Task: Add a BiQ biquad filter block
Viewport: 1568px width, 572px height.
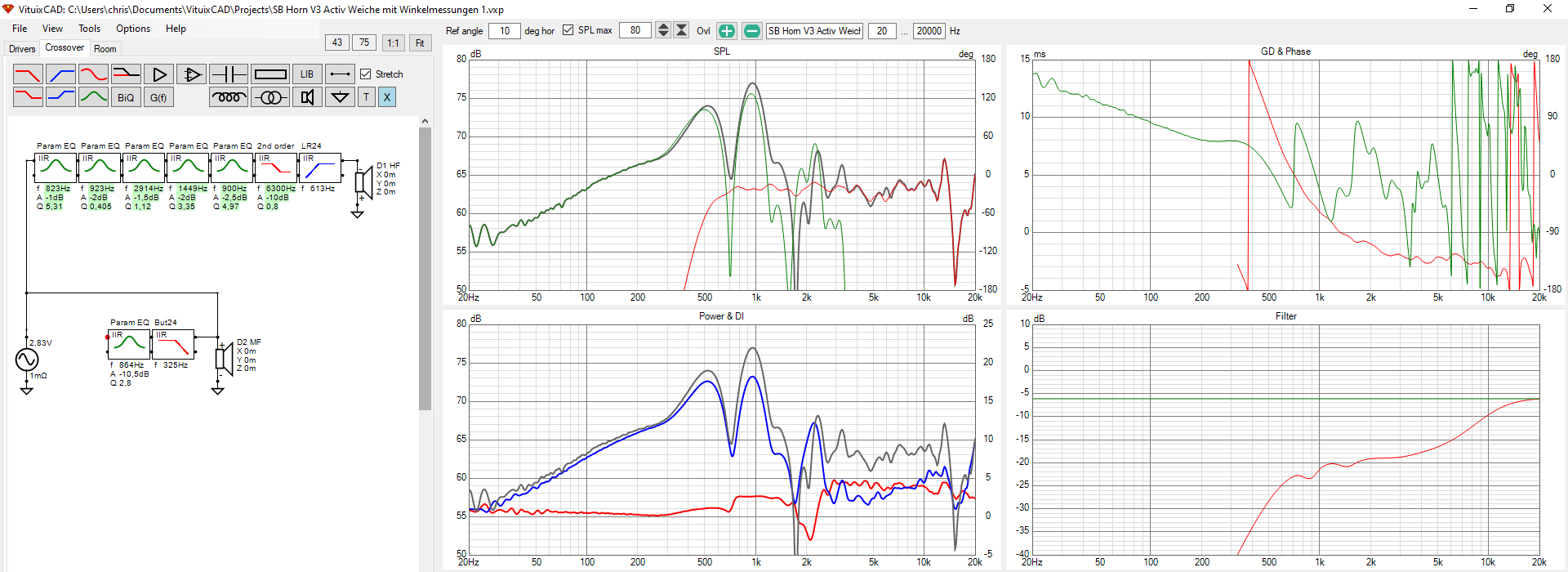Action: 126,97
